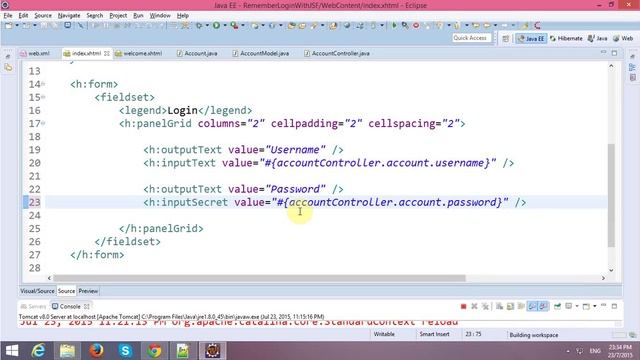Open the Source menu
Screen dimensions: 640x360
point(43,16)
